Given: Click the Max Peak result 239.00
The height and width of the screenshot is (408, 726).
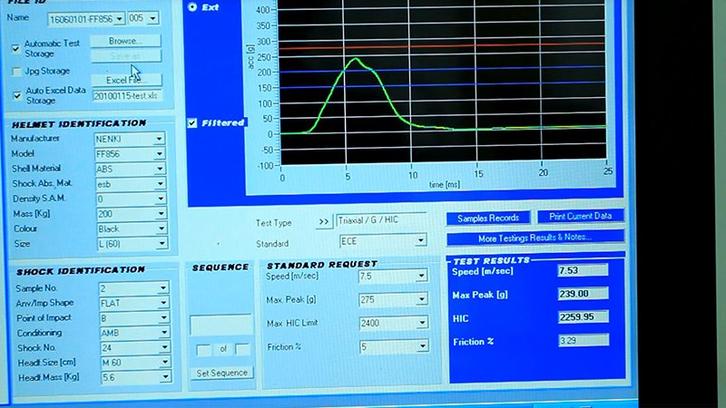Looking at the screenshot, I should 583,294.
